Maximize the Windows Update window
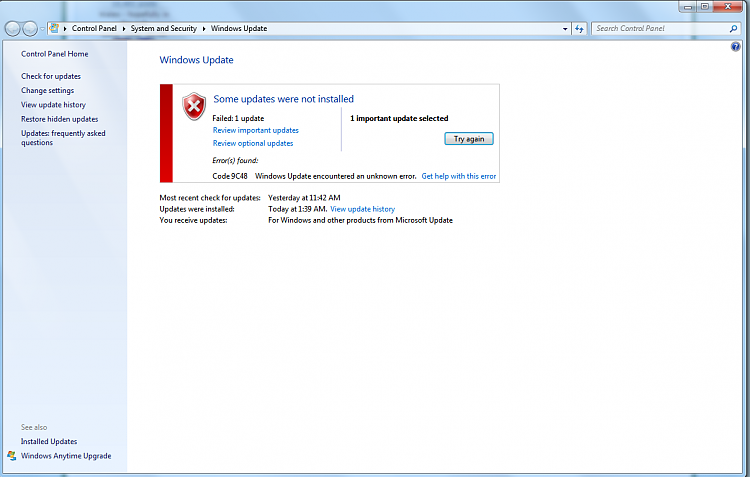750x477 pixels. coord(705,7)
